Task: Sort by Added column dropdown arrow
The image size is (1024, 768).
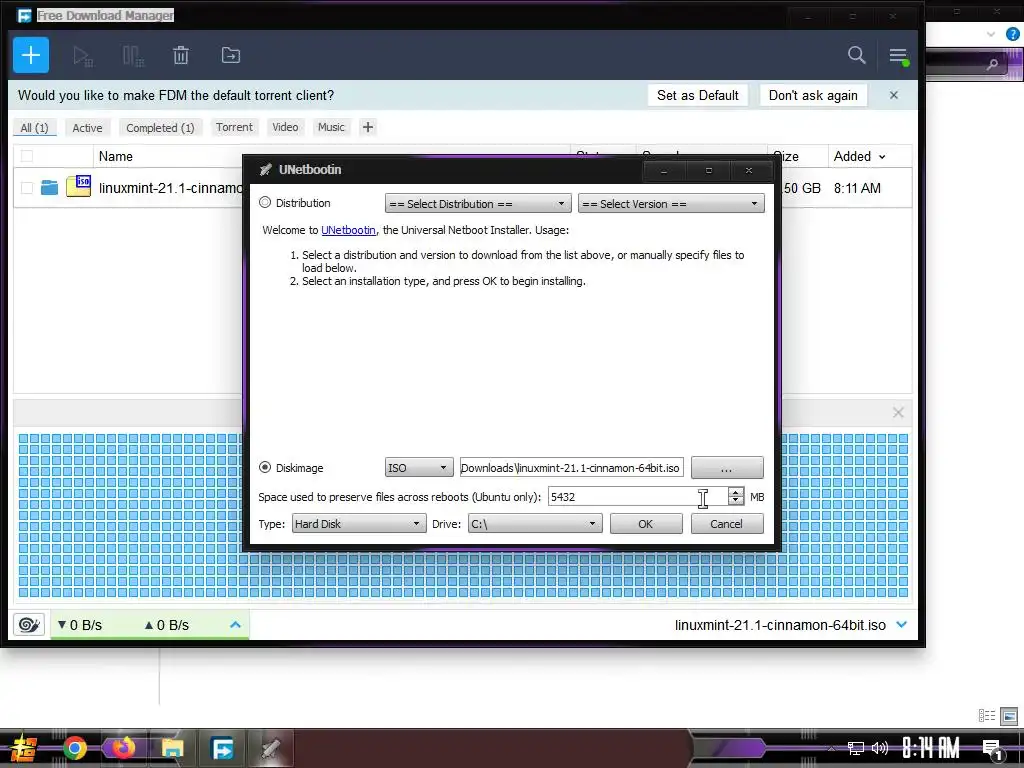Action: [x=882, y=157]
